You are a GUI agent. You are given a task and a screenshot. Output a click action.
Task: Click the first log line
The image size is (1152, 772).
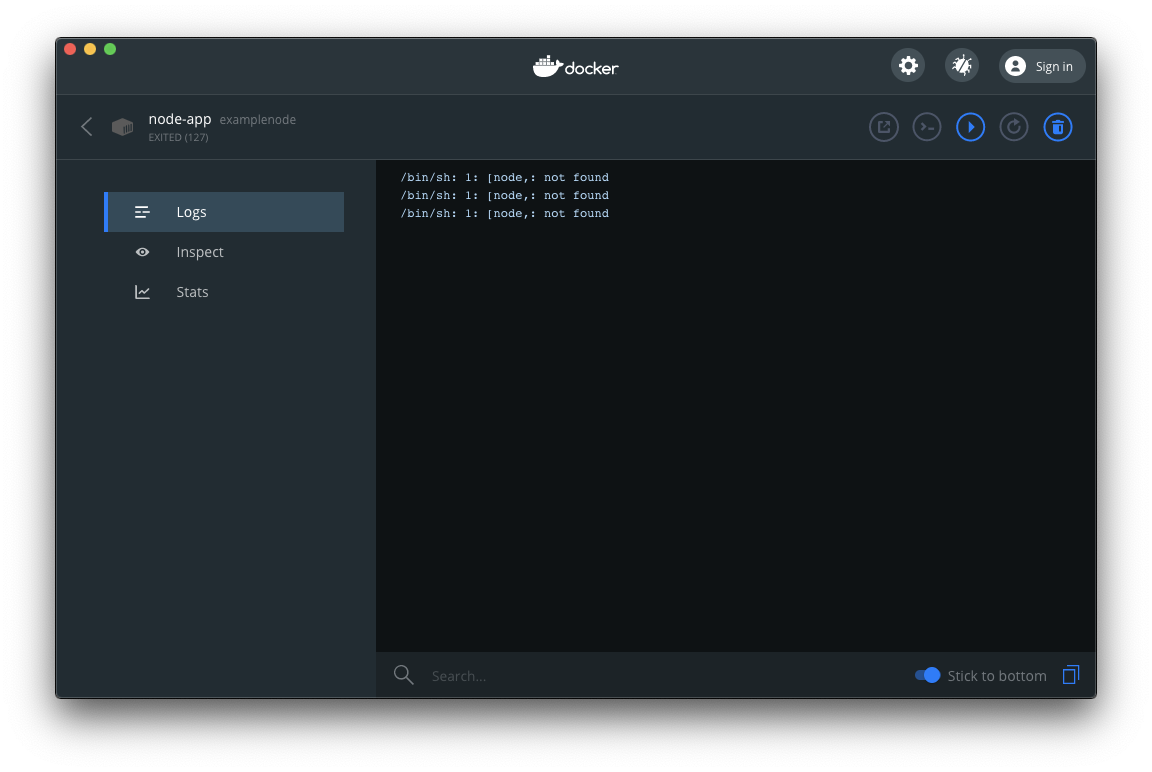pyautogui.click(x=504, y=178)
